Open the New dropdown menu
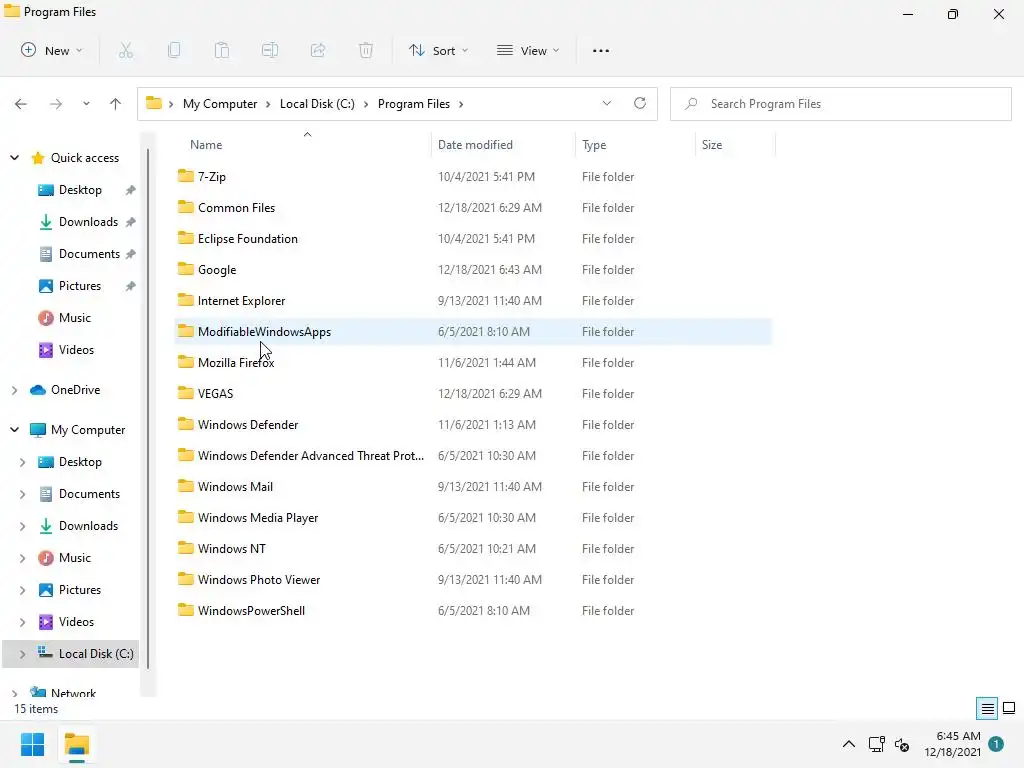 coord(52,50)
